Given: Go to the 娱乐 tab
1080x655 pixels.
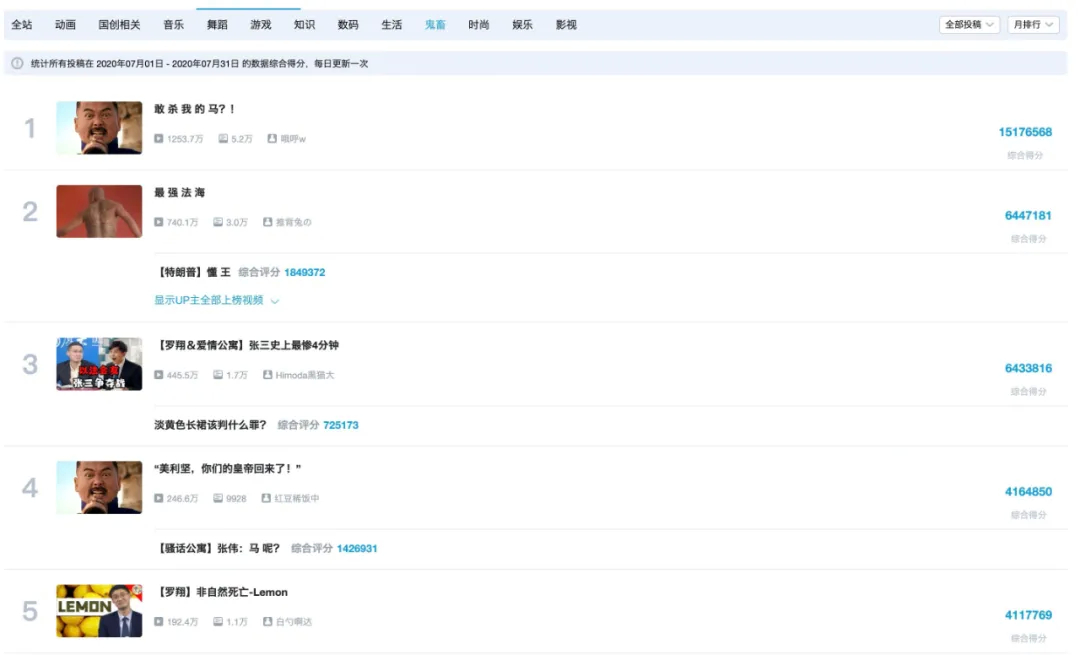Looking at the screenshot, I should [522, 25].
